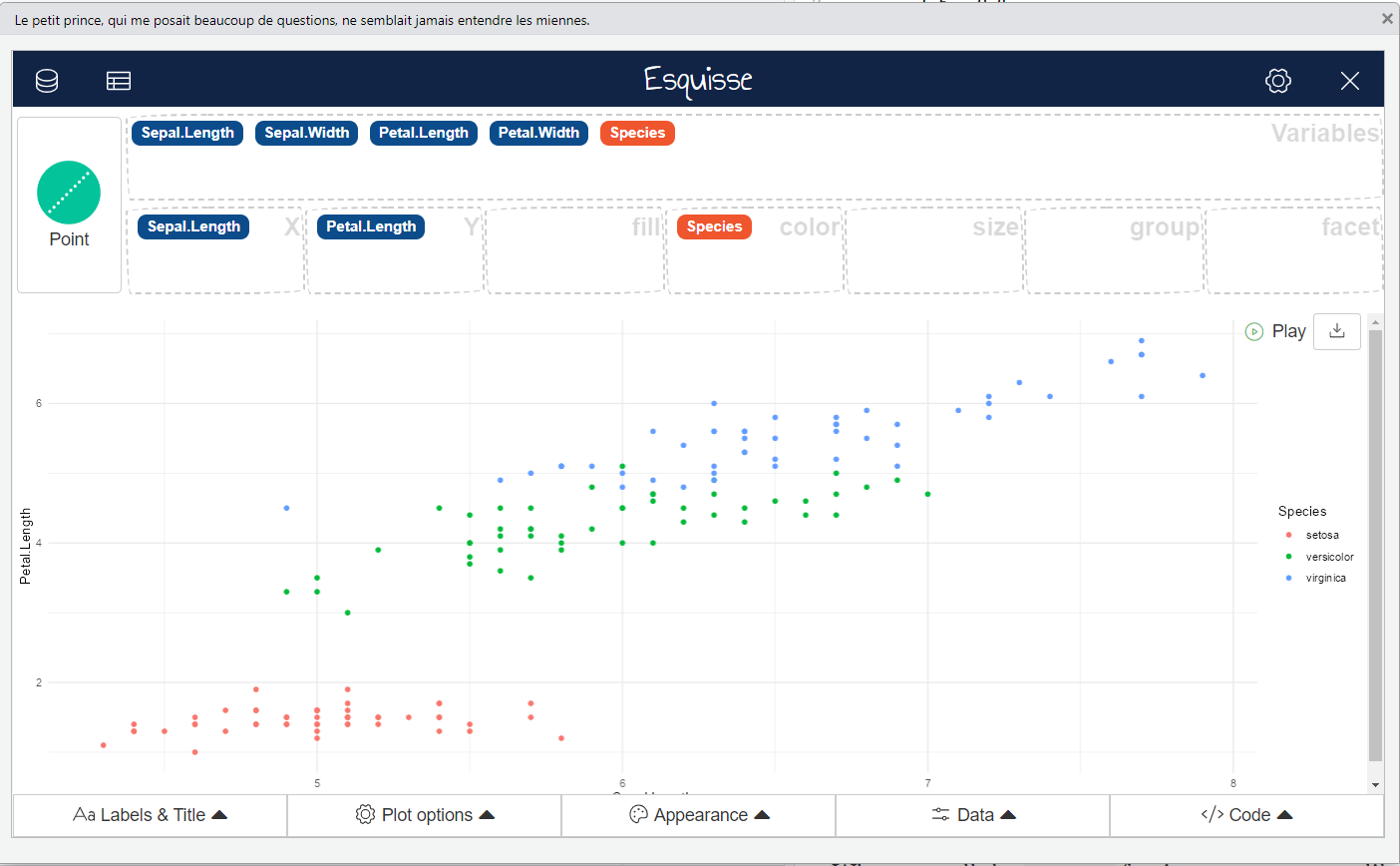Image resolution: width=1400 pixels, height=866 pixels.
Task: Expand the Labels & Title panel
Action: [150, 815]
